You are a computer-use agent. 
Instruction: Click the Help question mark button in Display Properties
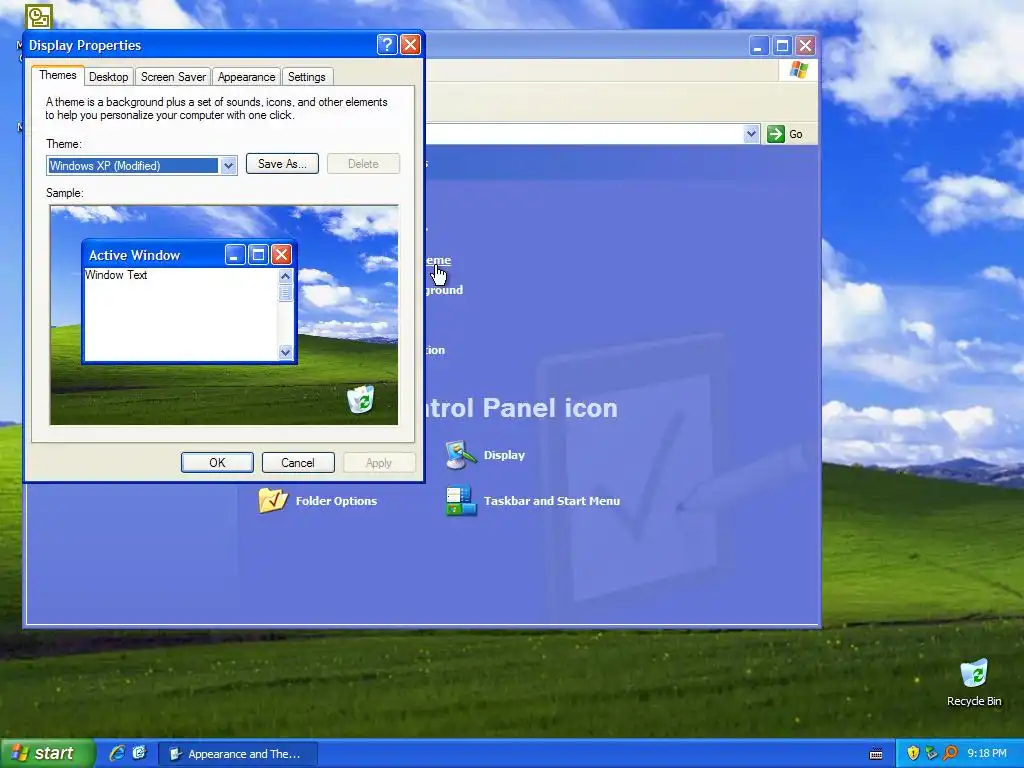[387, 44]
